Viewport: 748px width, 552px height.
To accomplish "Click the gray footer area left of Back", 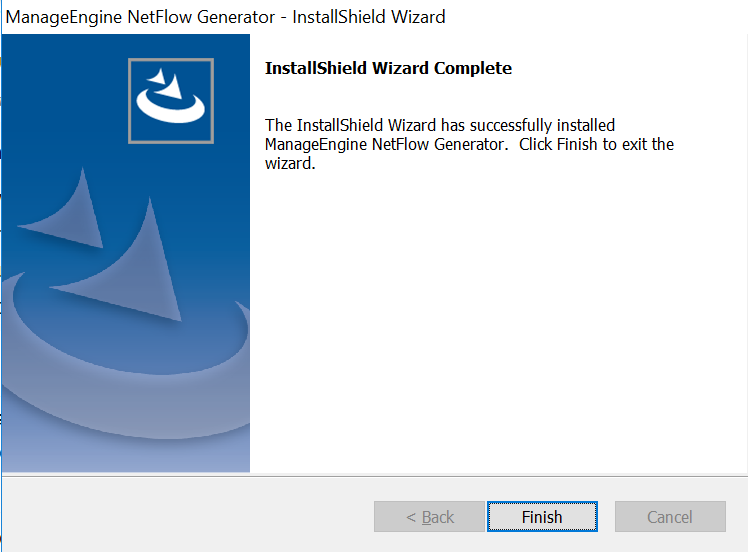I will 180,515.
